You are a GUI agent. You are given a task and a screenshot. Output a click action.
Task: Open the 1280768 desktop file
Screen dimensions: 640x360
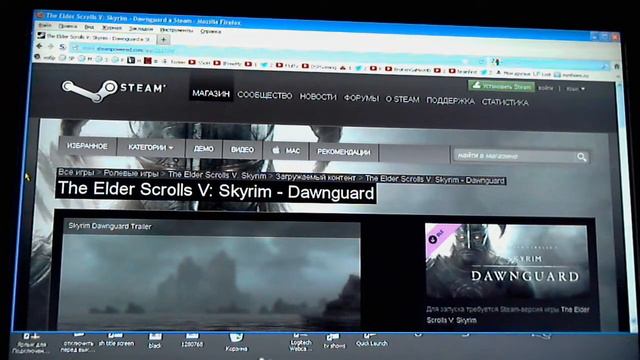192,340
